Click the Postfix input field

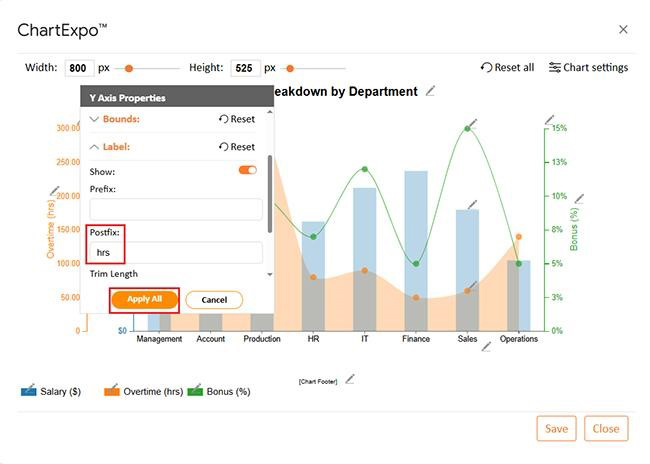tap(176, 253)
